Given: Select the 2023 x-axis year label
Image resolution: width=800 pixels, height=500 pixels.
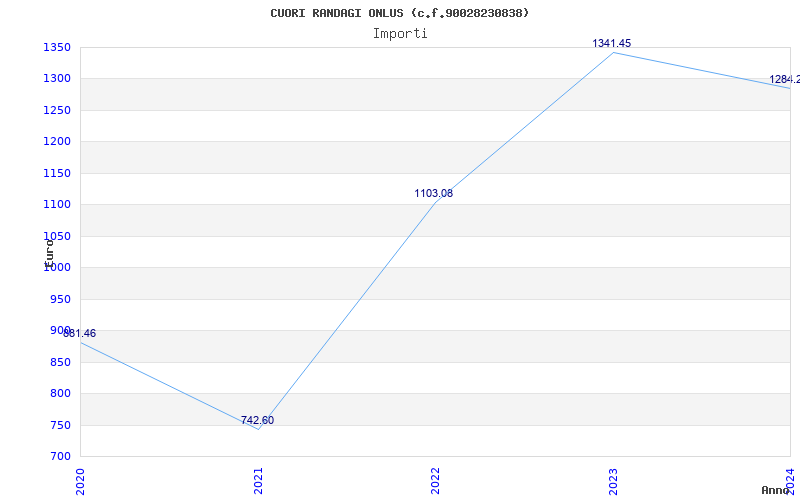Looking at the screenshot, I should pos(613,481).
